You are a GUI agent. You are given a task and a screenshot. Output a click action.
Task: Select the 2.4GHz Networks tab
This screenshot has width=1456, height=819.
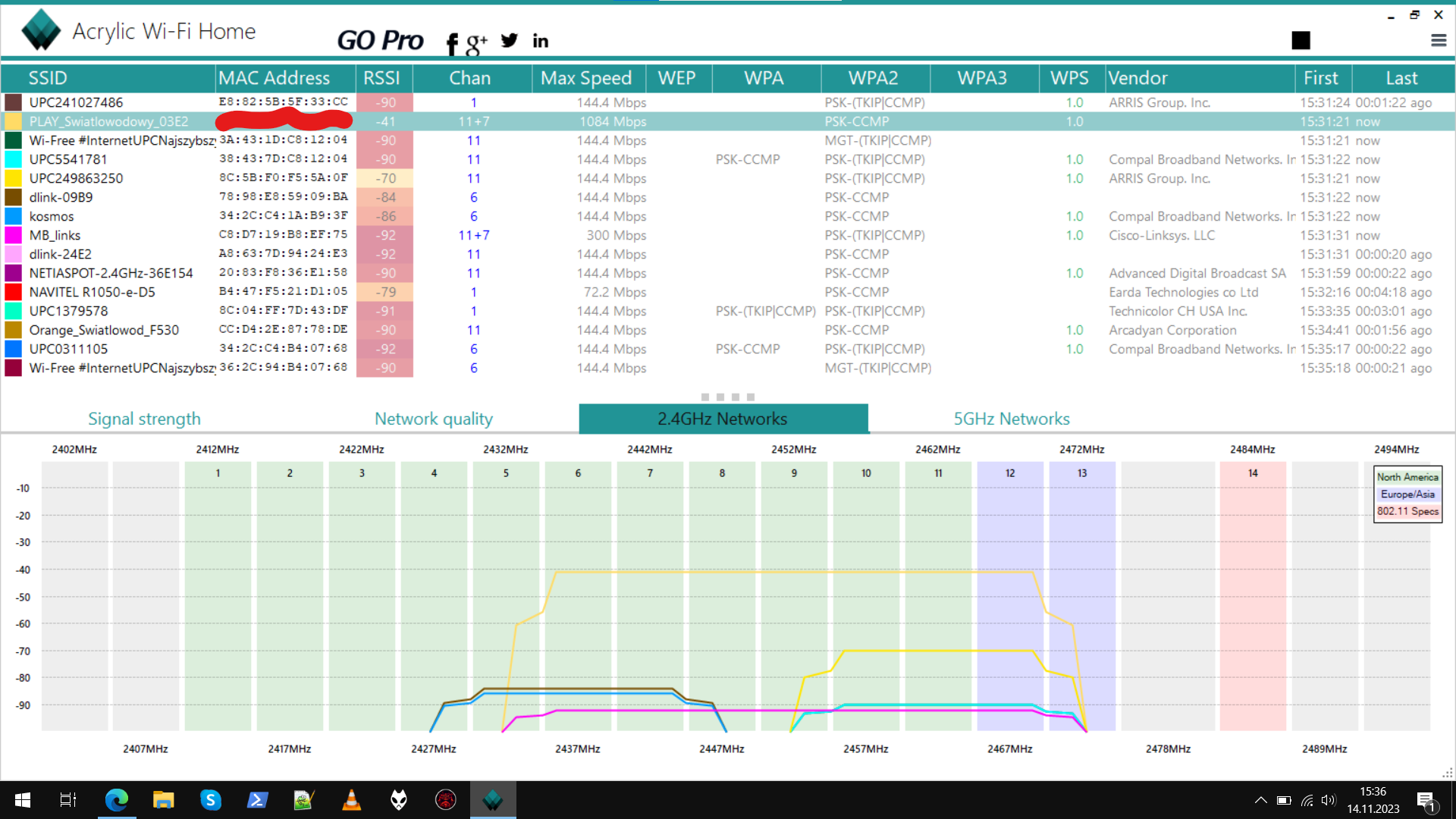[723, 419]
